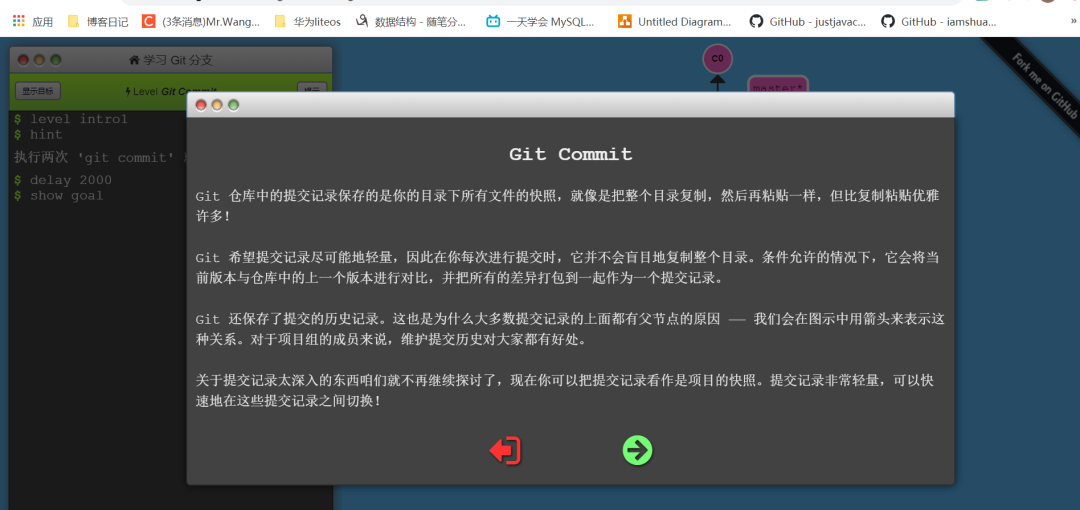This screenshot has width=1080, height=510.
Task: Click the 提示 hint button in the terminal toolbar
Action: coord(312,90)
